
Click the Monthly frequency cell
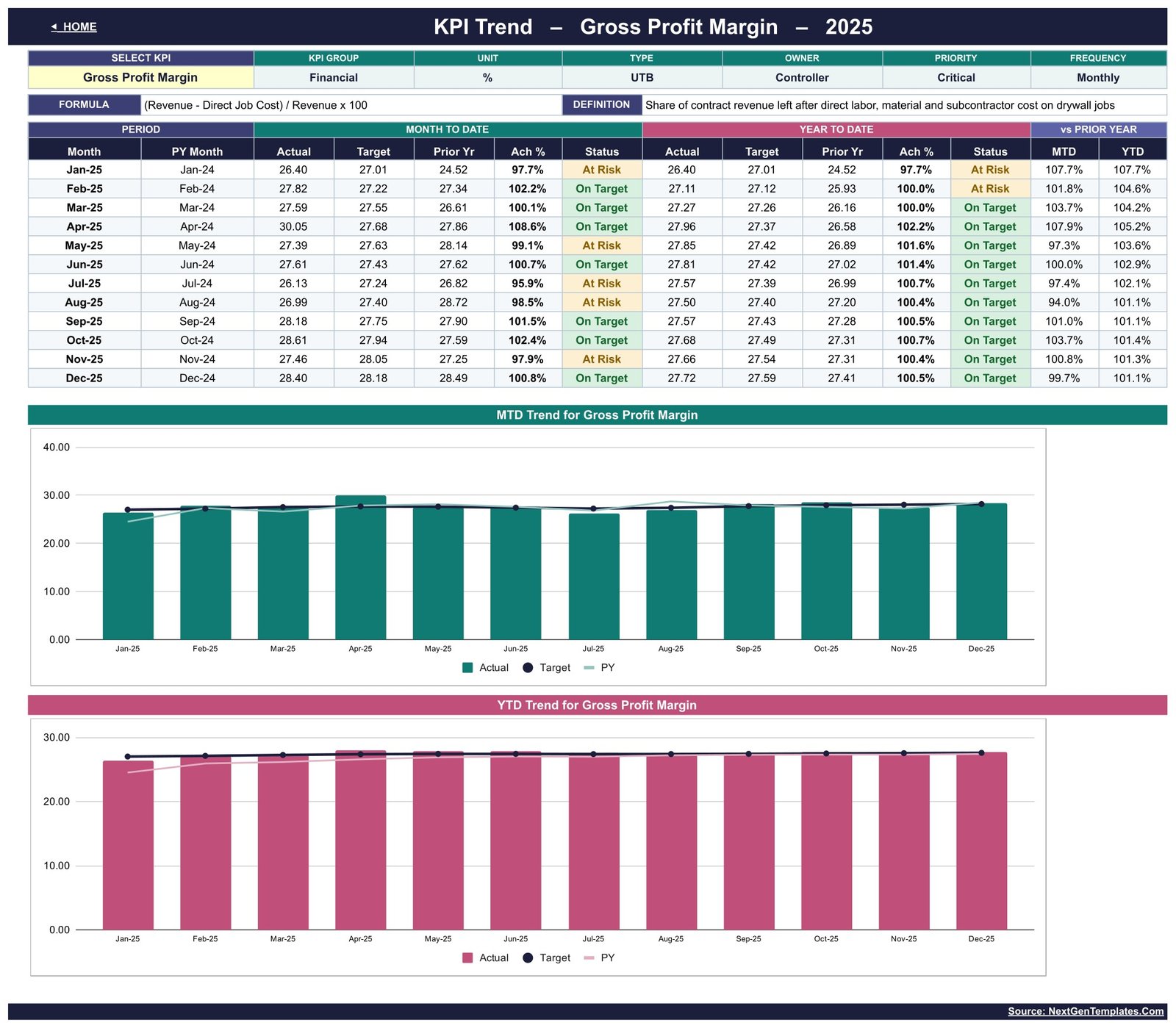[1098, 77]
